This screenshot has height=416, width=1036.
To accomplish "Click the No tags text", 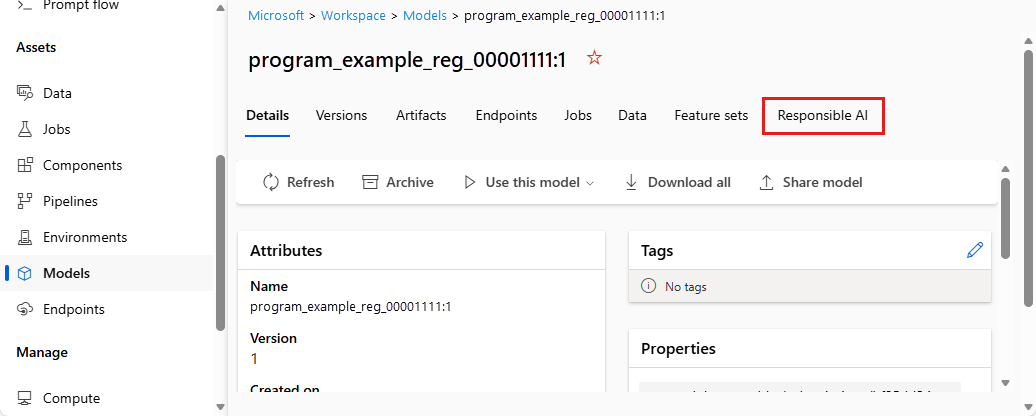I will pos(686,287).
